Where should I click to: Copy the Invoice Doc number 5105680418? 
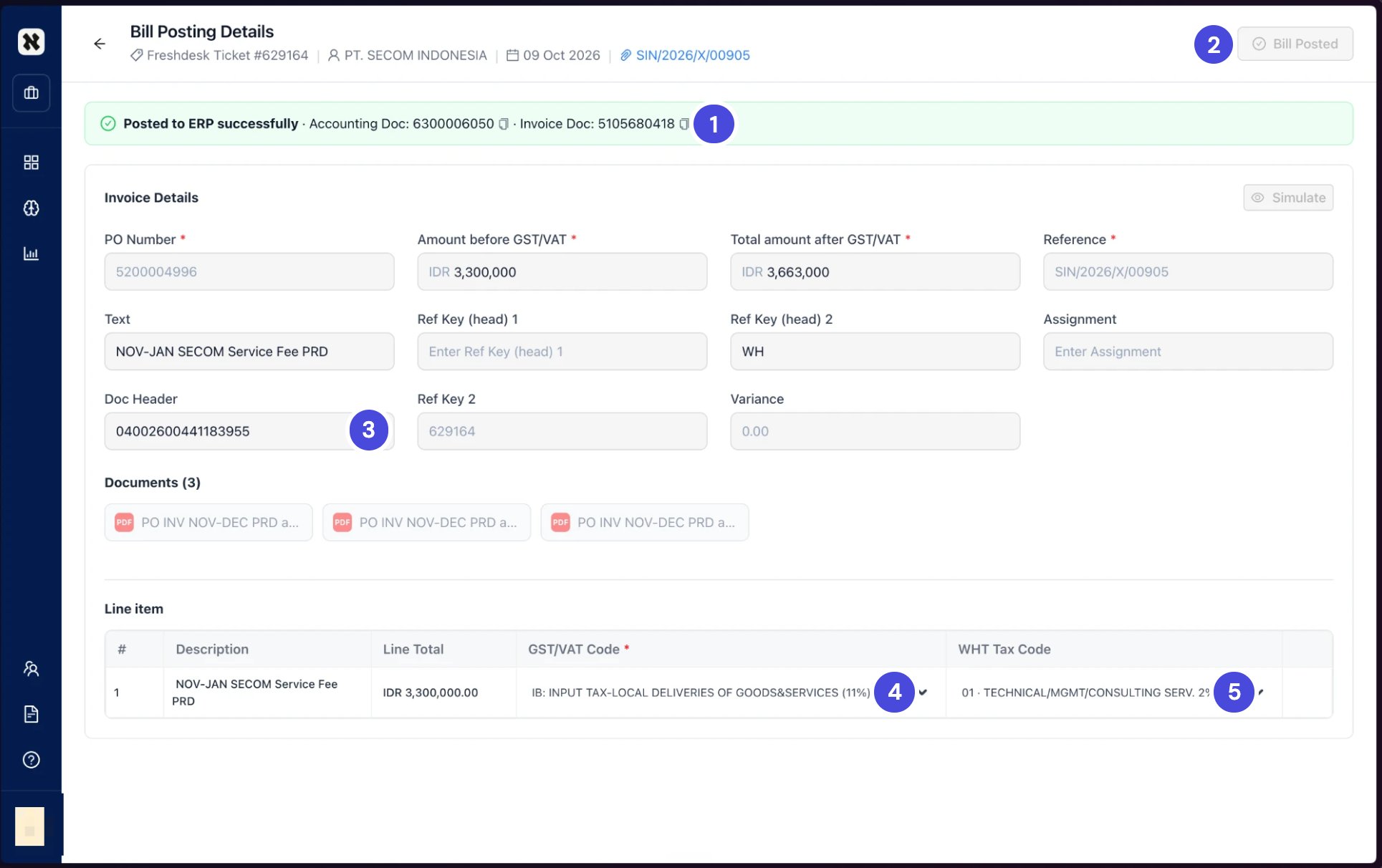click(x=684, y=124)
